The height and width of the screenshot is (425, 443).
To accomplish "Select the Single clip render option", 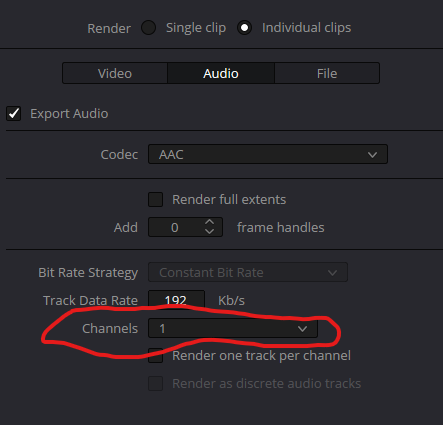I will (148, 28).
